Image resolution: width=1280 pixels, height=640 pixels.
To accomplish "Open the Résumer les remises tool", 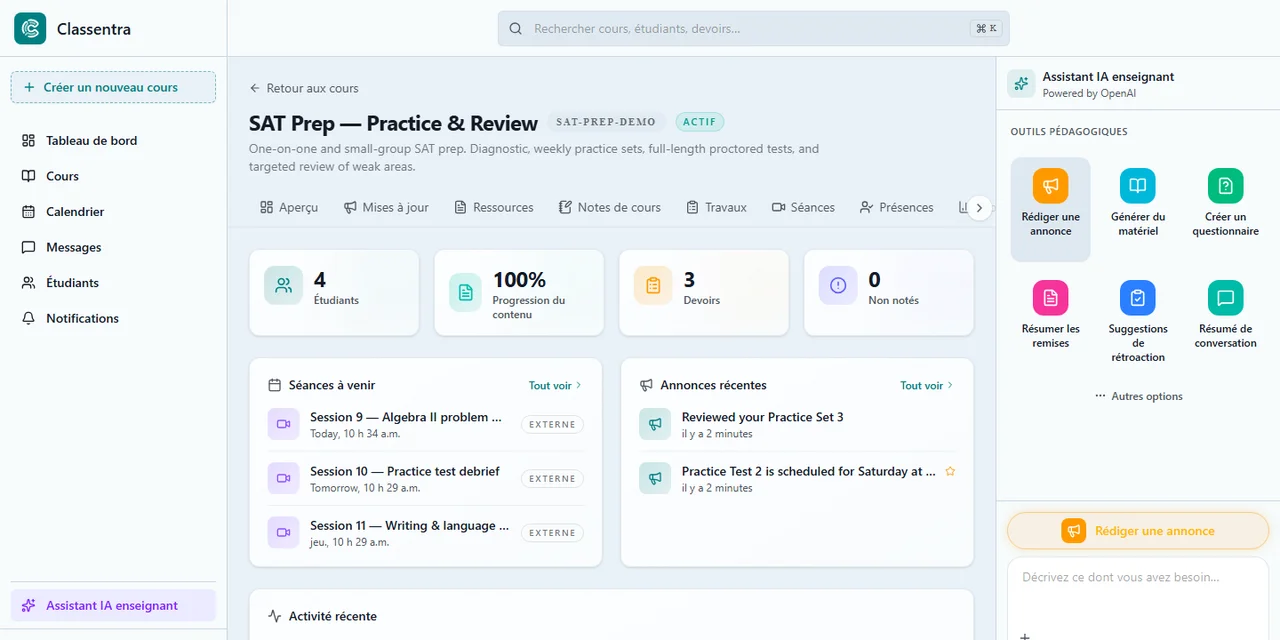I will pyautogui.click(x=1050, y=316).
